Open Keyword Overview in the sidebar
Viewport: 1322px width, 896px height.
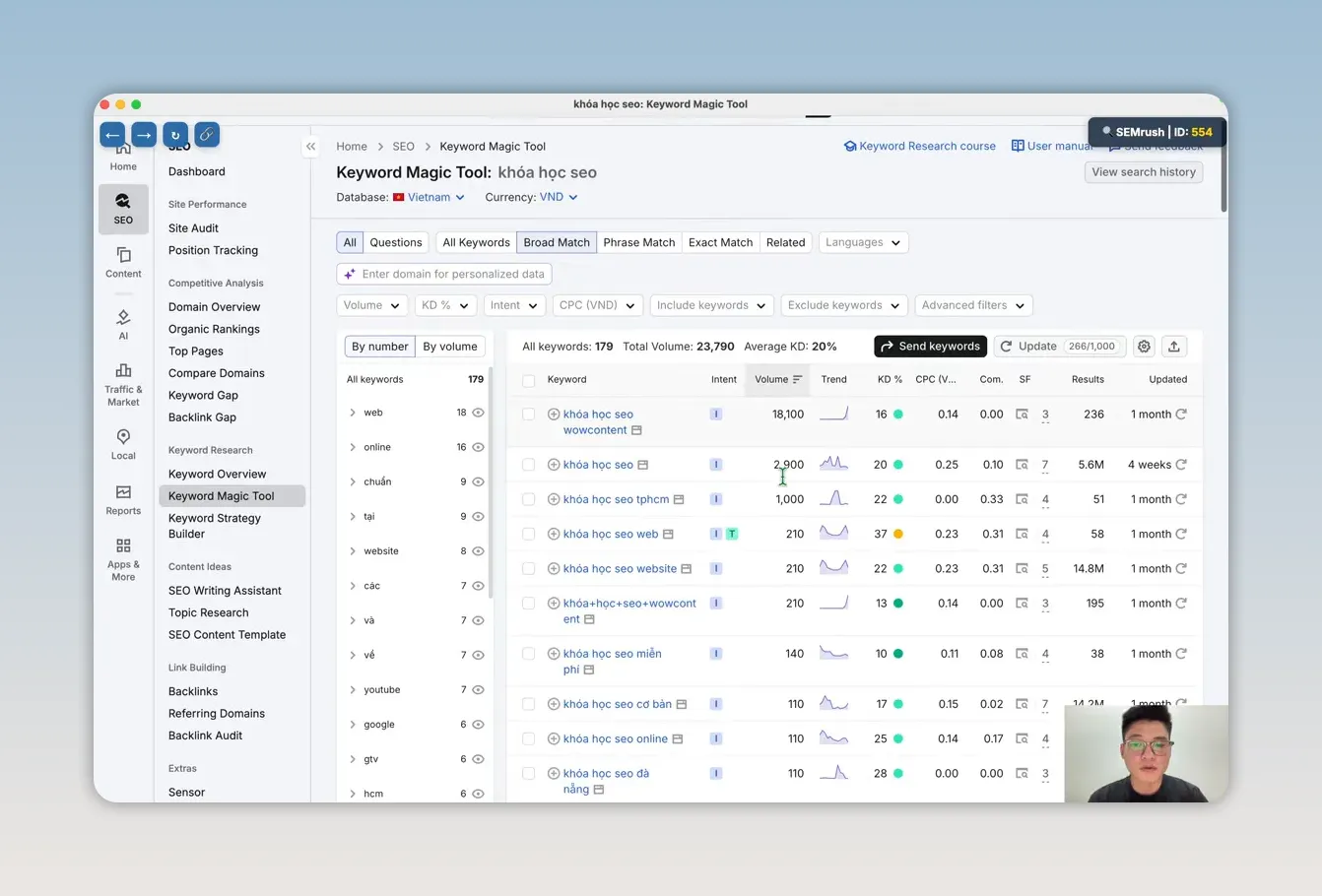pos(217,474)
